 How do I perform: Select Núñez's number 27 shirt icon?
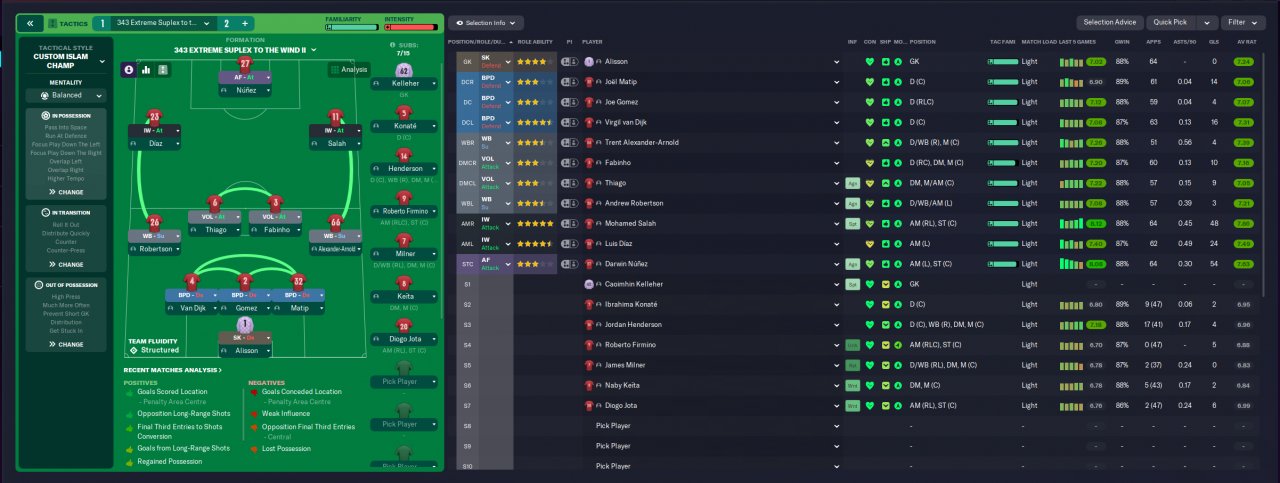pos(245,64)
